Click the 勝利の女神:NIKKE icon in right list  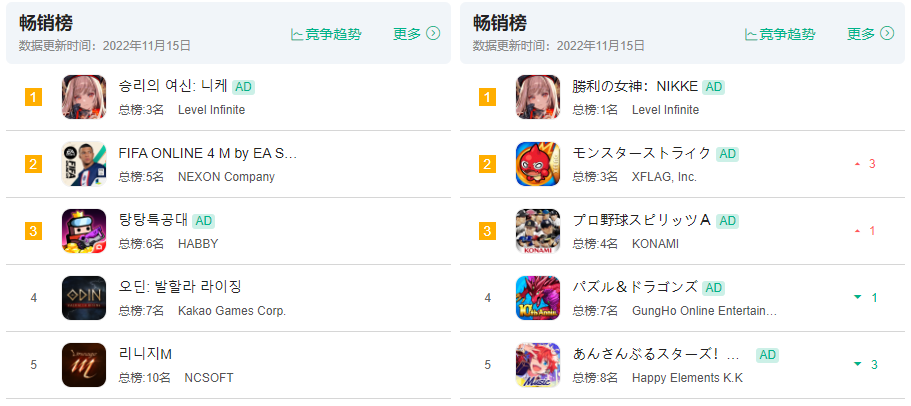pos(538,97)
